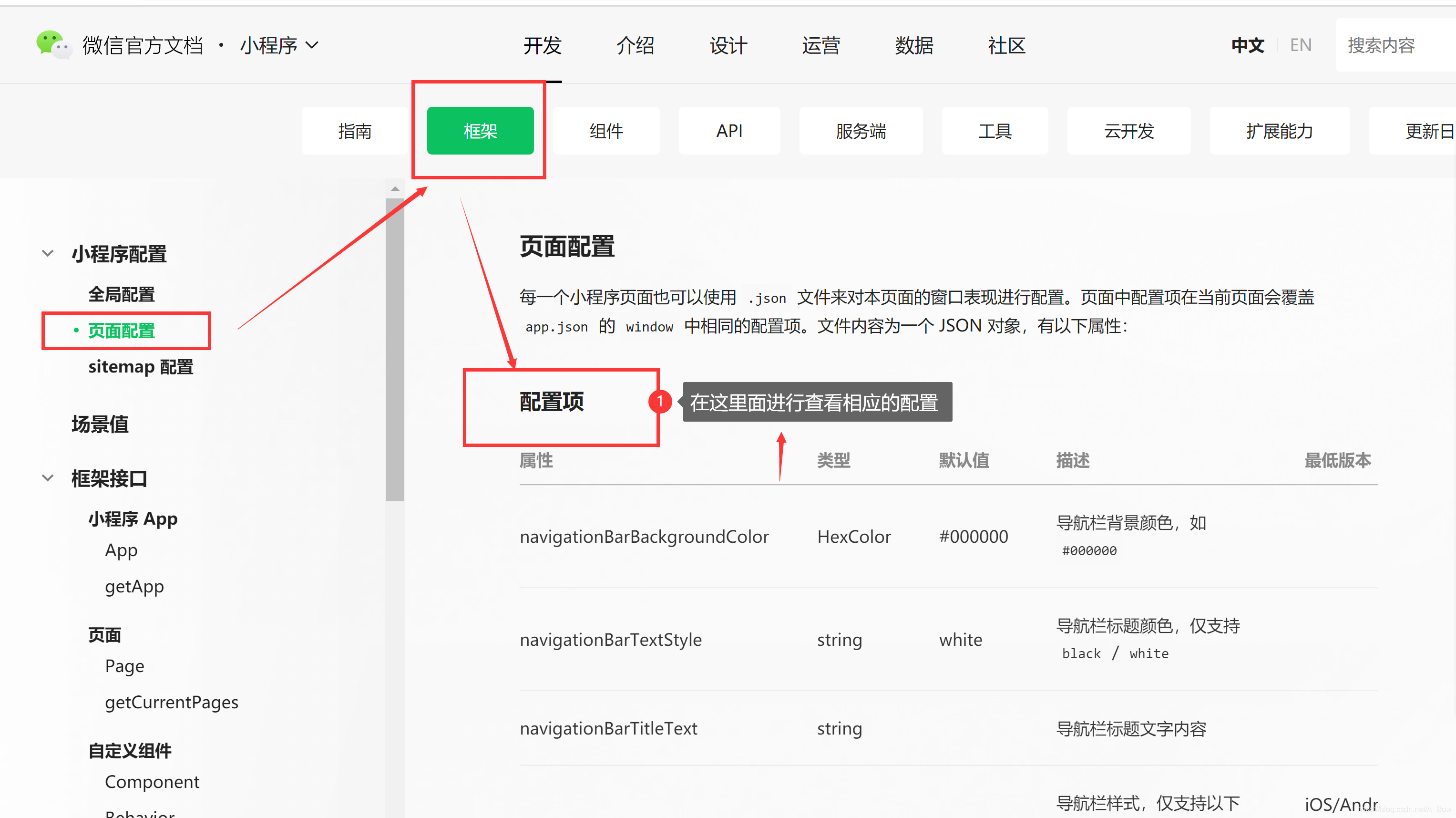Open getCurrentPages in the sidebar

pyautogui.click(x=172, y=703)
